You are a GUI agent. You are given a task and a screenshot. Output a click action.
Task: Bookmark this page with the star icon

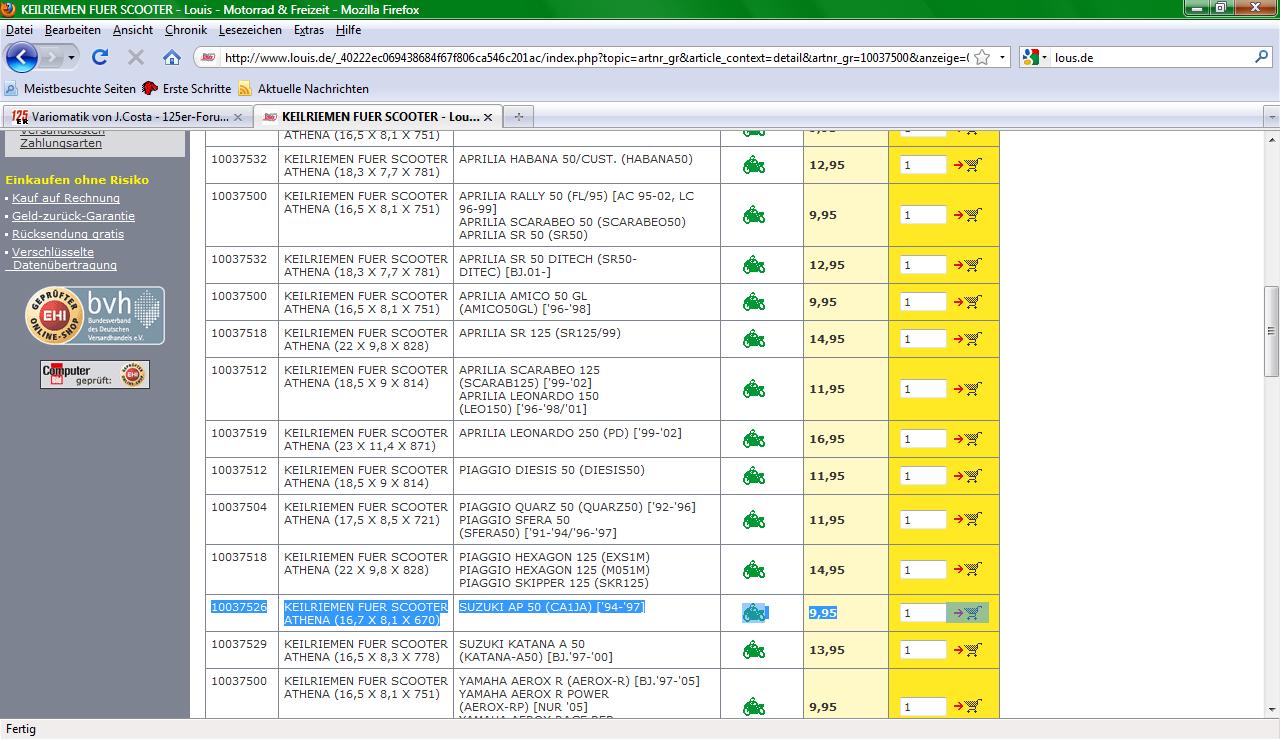tap(982, 57)
